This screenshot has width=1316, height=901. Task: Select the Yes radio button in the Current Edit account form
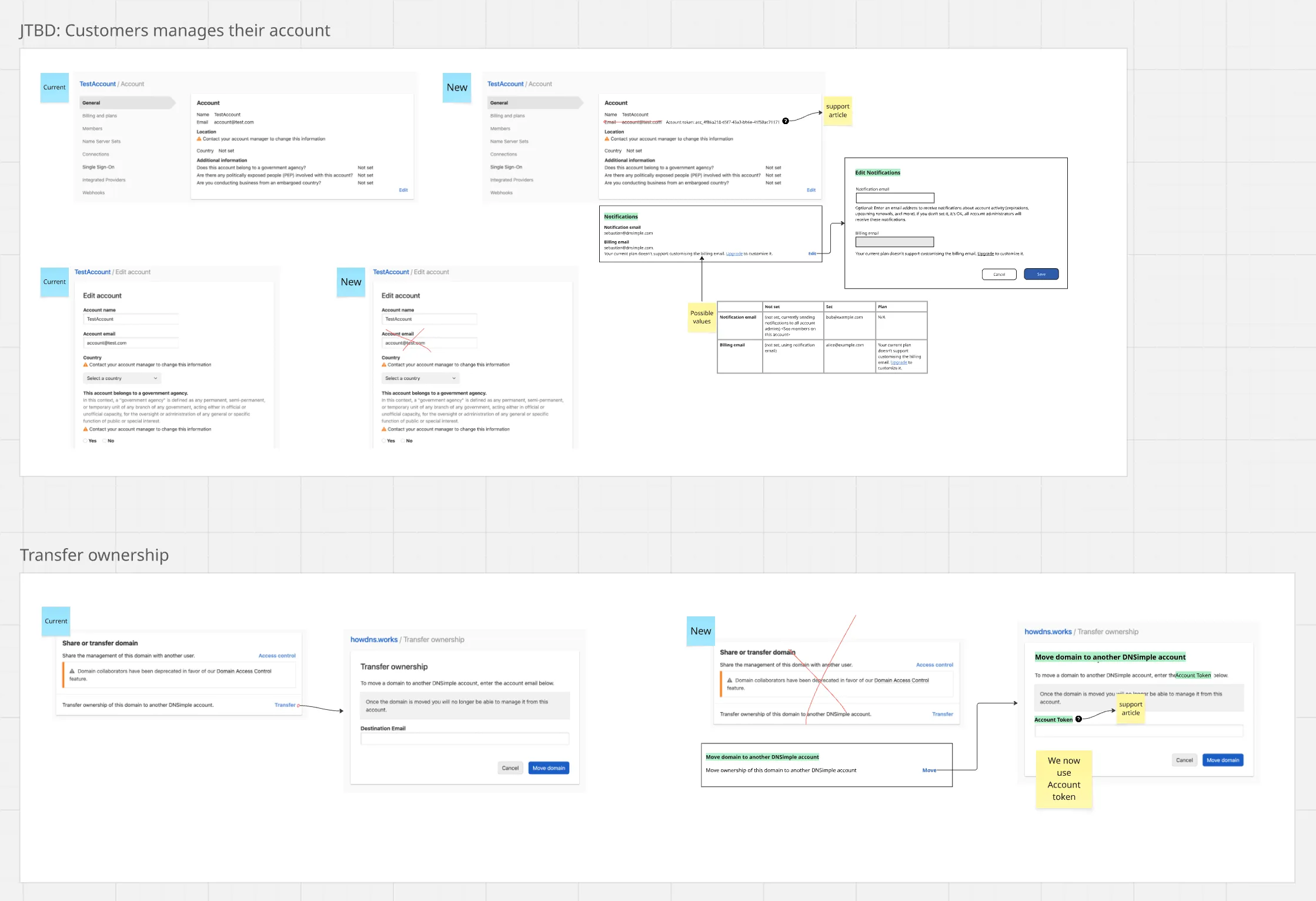[85, 441]
